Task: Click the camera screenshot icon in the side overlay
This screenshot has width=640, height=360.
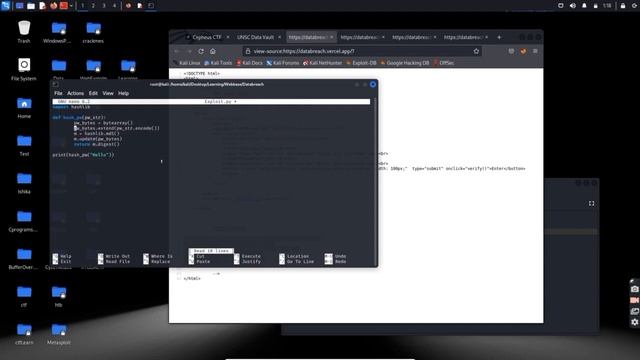Action: pos(634,289)
